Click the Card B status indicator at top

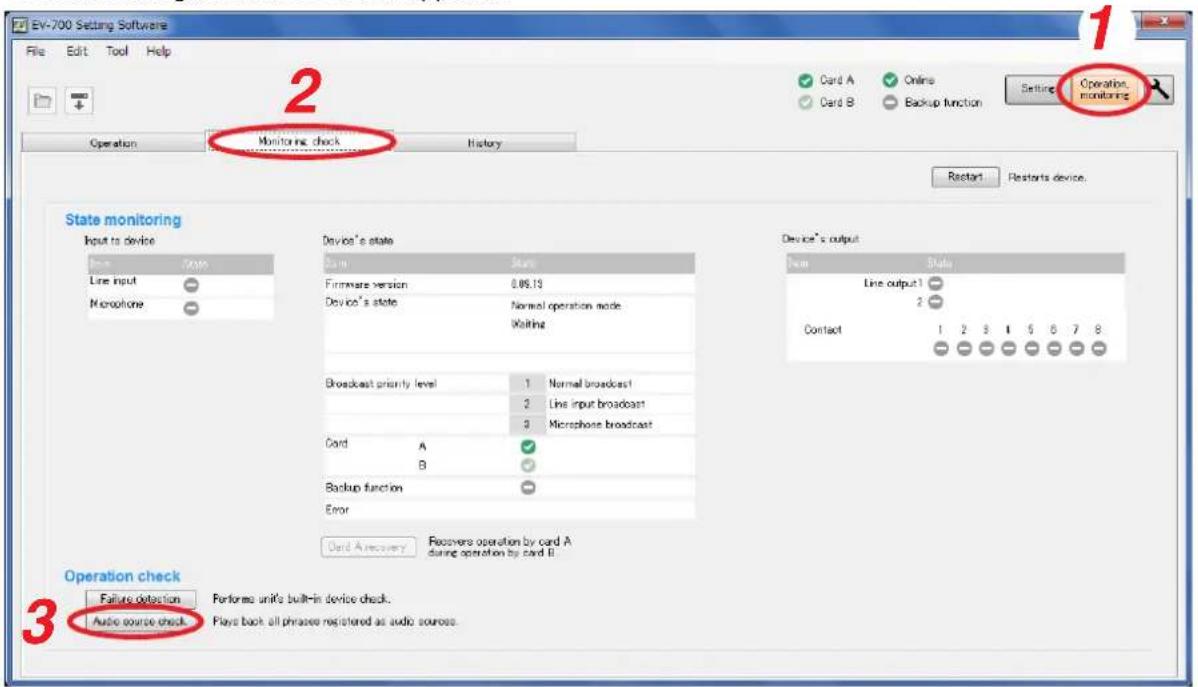tap(805, 102)
